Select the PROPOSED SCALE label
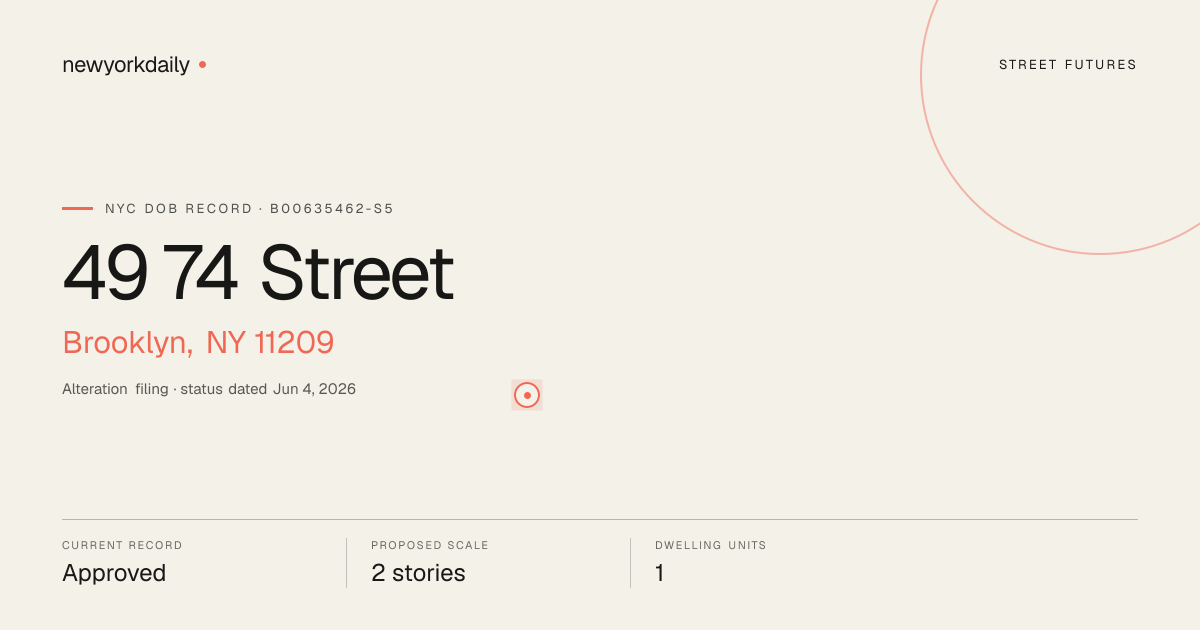This screenshot has width=1200, height=630. pyautogui.click(x=430, y=546)
